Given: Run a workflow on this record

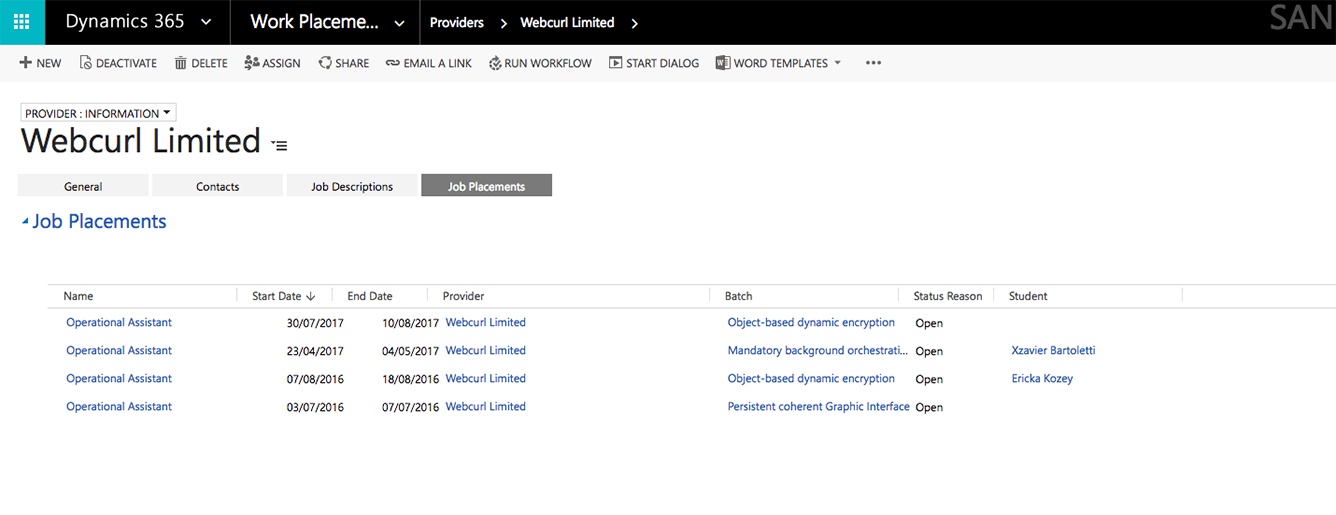Looking at the screenshot, I should tap(540, 63).
